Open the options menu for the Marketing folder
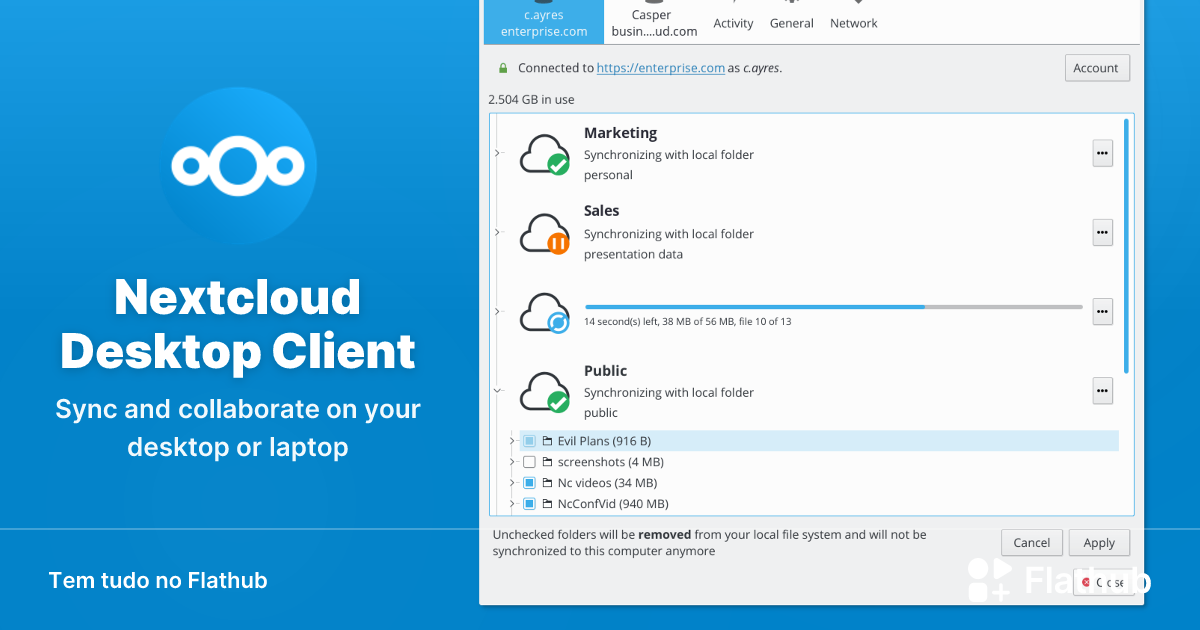1200x630 pixels. click(x=1102, y=153)
